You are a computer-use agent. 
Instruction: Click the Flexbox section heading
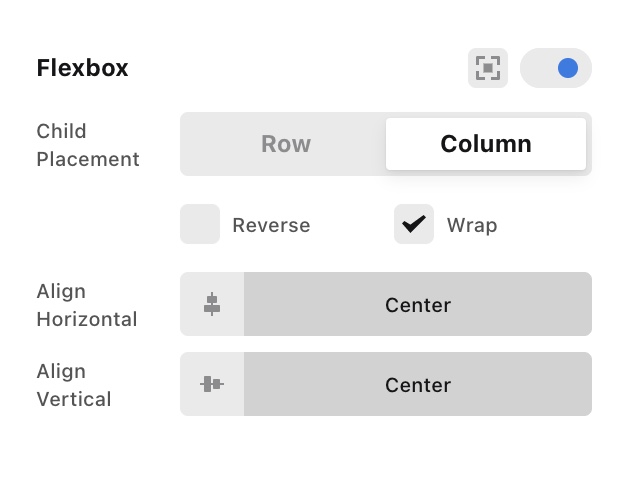point(82,68)
